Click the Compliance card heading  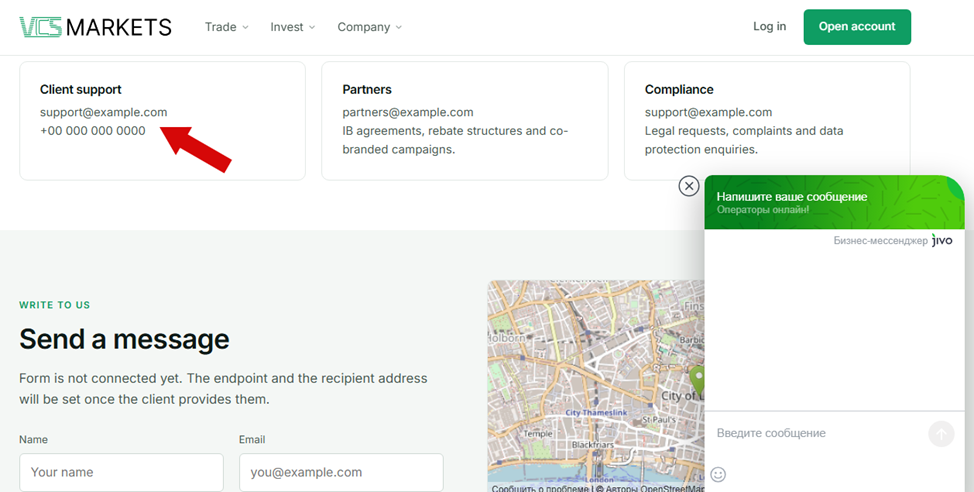679,89
